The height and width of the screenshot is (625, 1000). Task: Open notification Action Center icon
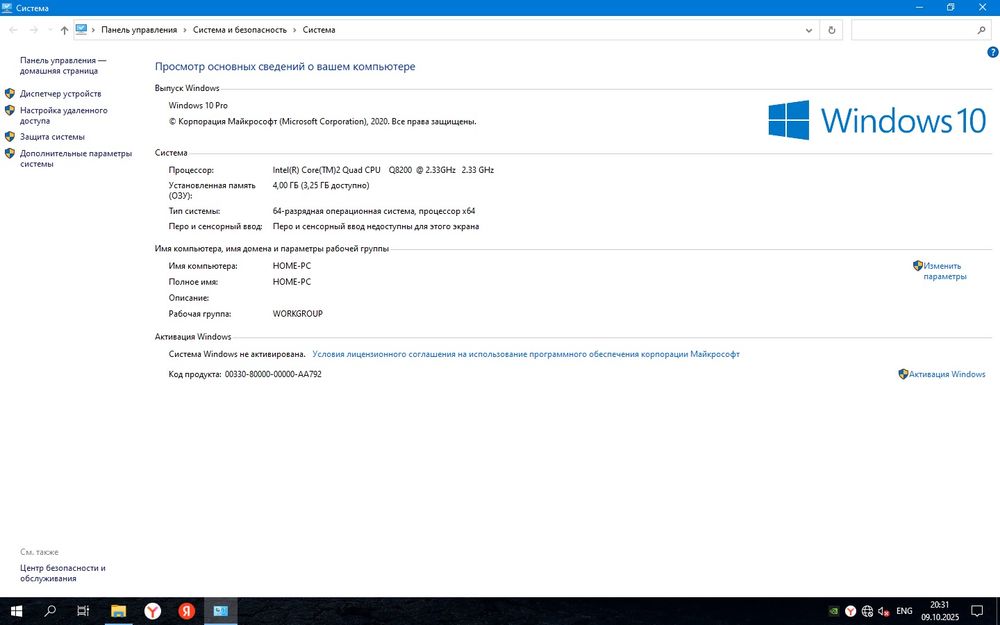click(x=977, y=611)
